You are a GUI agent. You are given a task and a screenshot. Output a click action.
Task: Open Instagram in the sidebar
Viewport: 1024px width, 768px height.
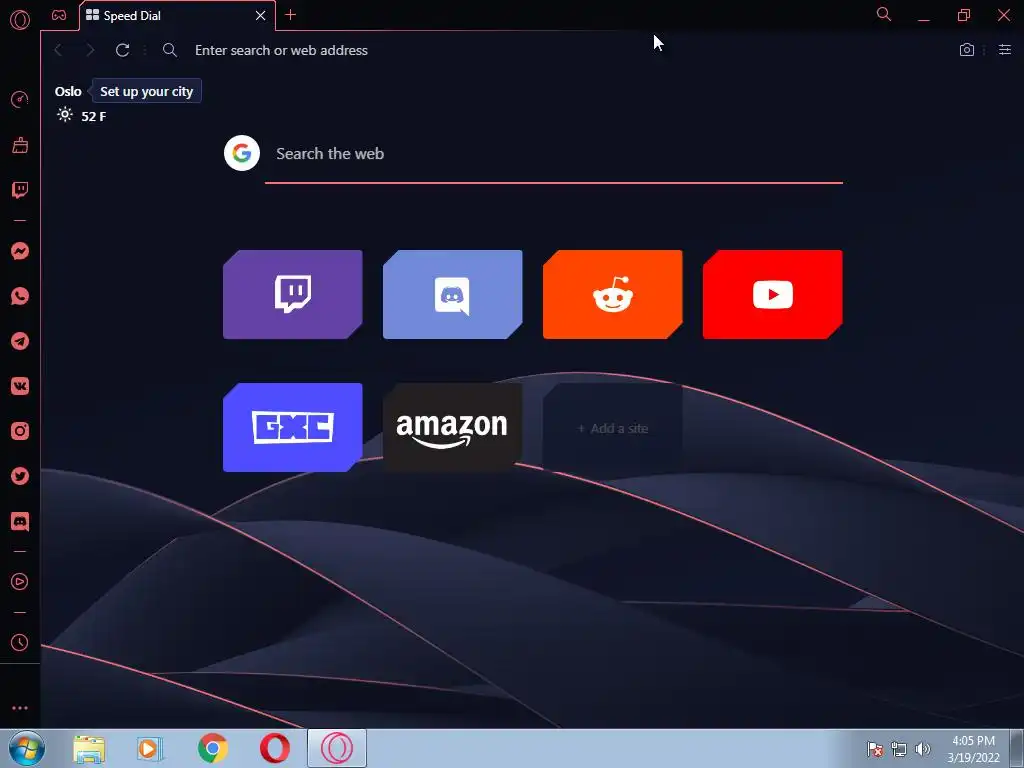20,431
